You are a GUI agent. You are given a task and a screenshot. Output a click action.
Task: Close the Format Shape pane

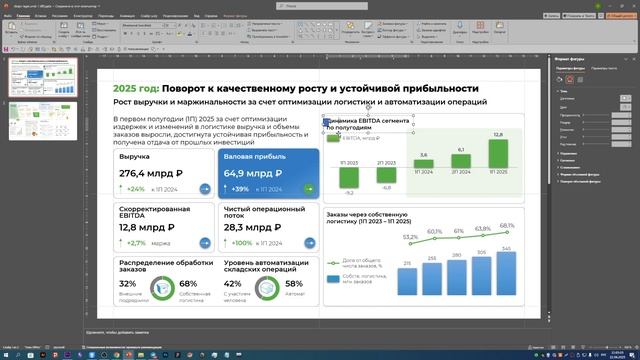tap(633, 59)
